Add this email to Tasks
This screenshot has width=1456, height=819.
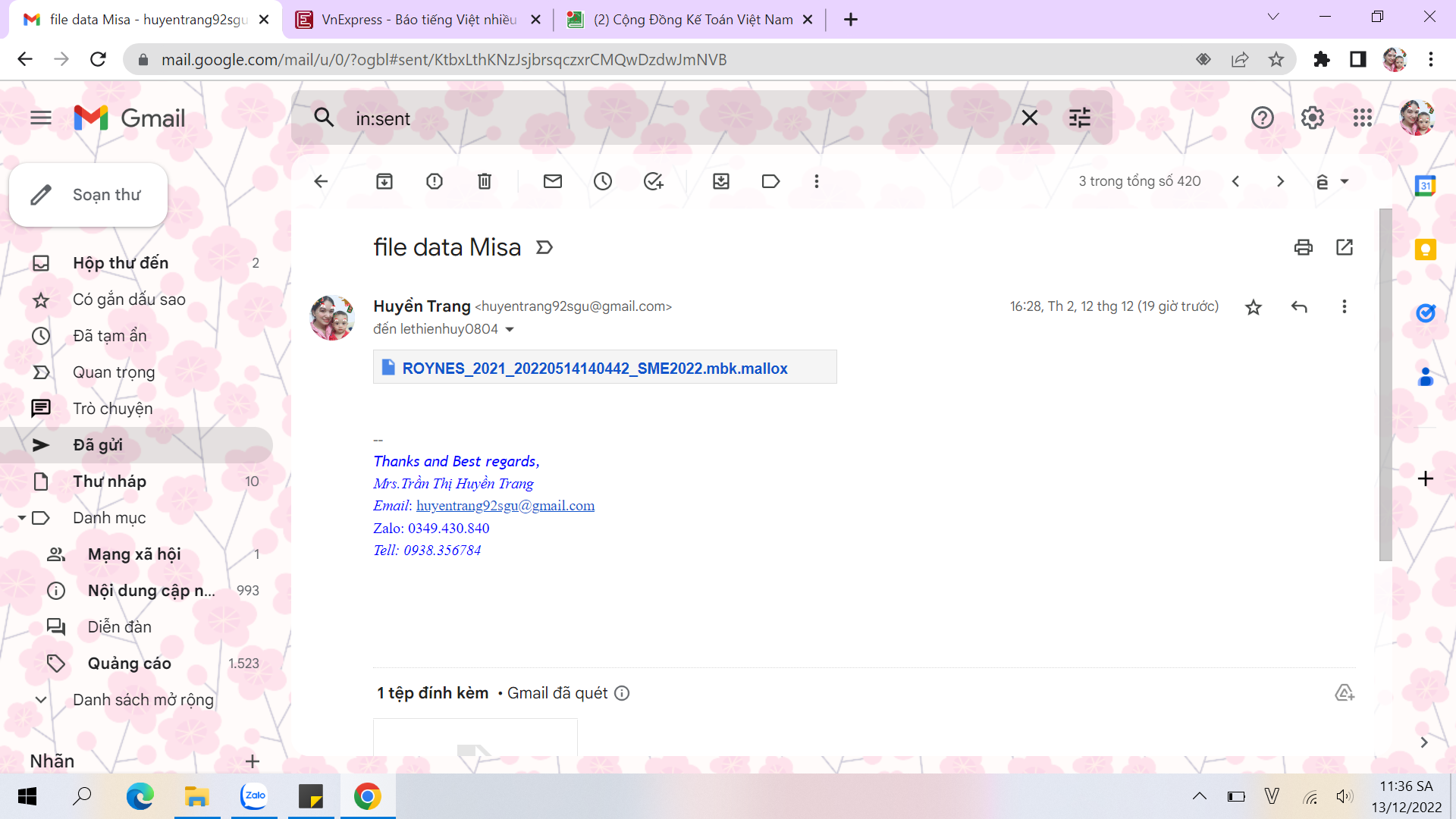[x=653, y=181]
